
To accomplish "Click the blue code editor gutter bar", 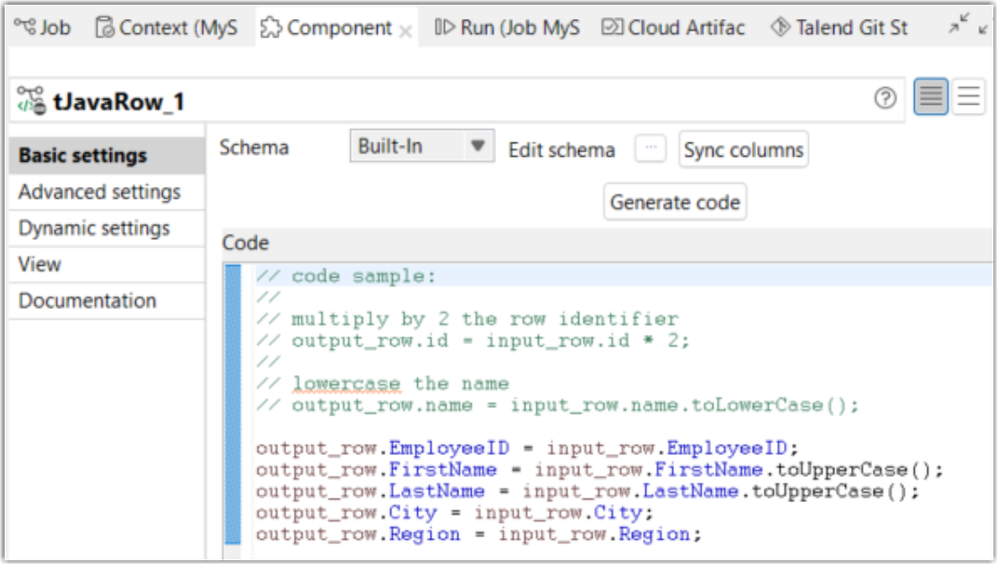I will pyautogui.click(x=233, y=405).
